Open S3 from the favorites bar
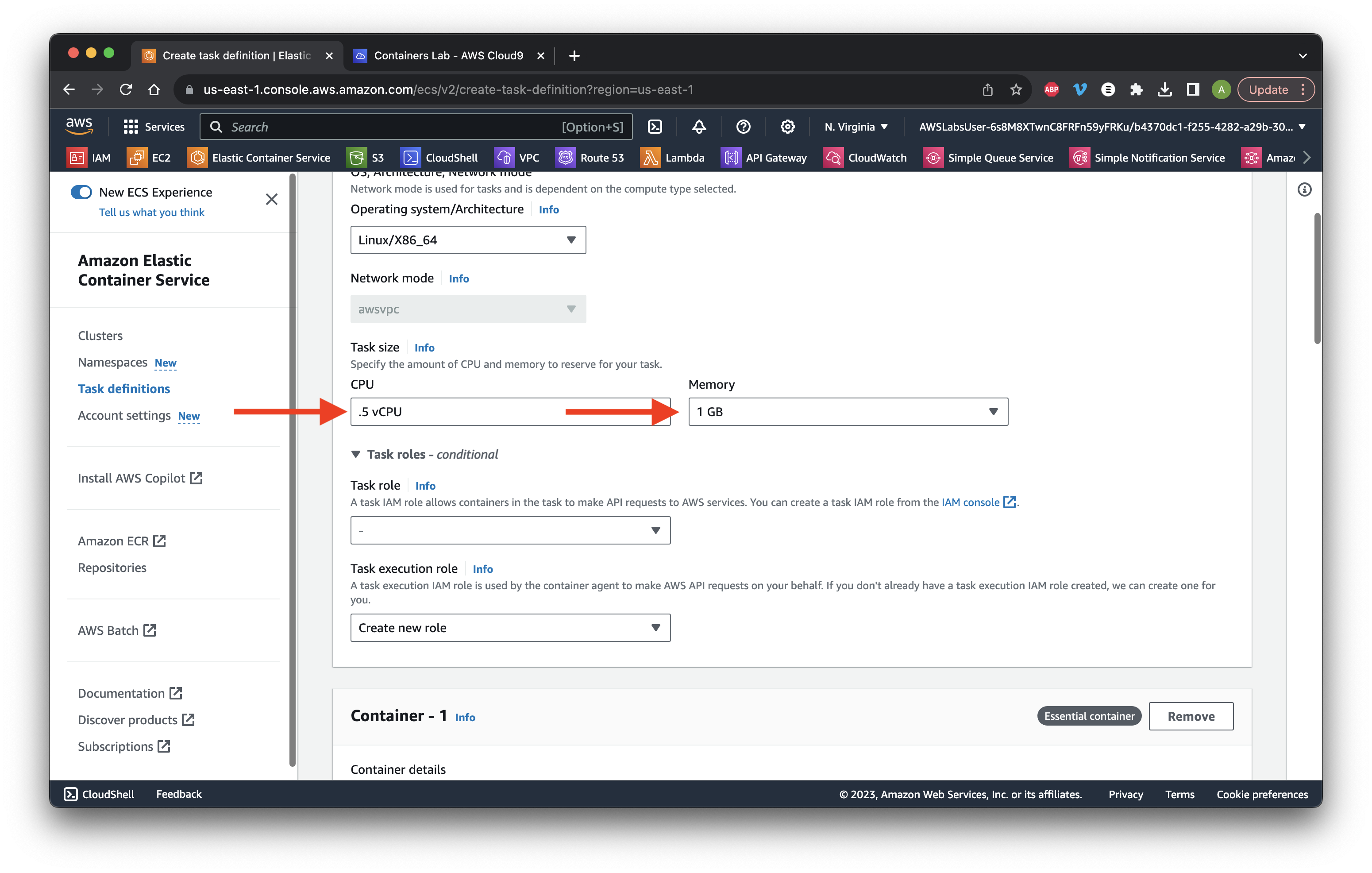The width and height of the screenshot is (1372, 873). tap(366, 158)
